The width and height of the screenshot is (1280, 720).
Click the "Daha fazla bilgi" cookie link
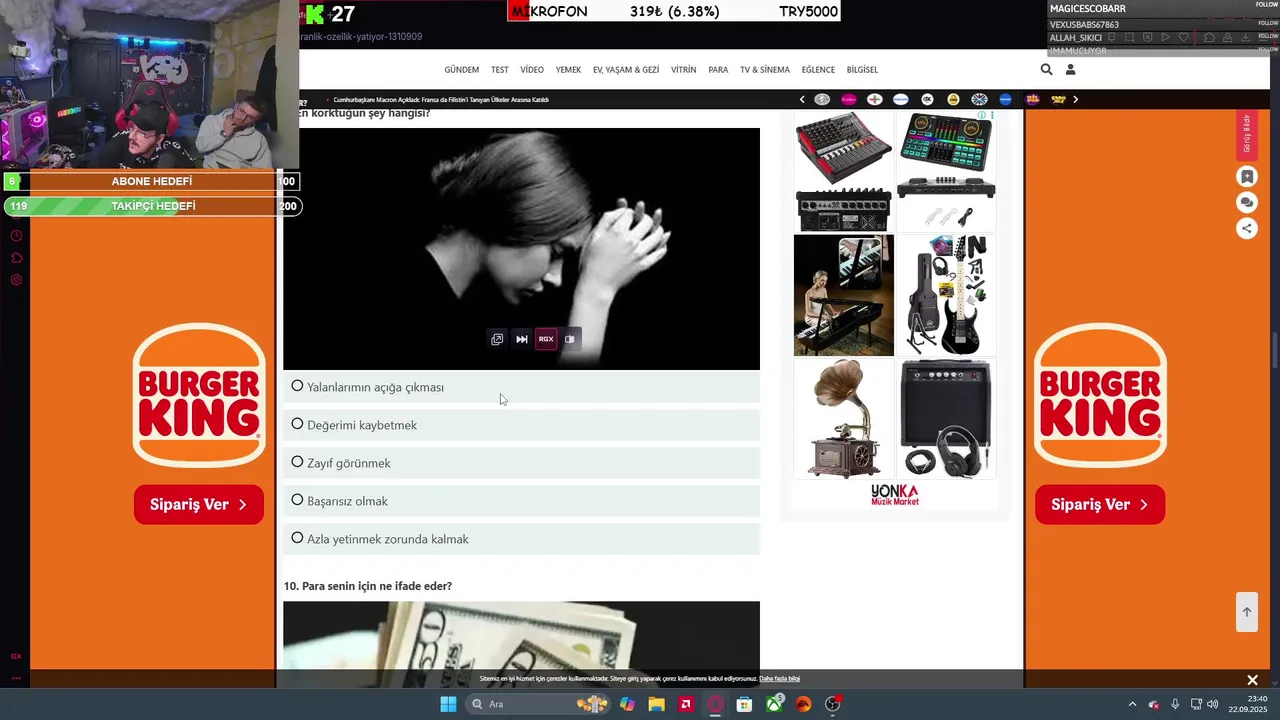779,679
